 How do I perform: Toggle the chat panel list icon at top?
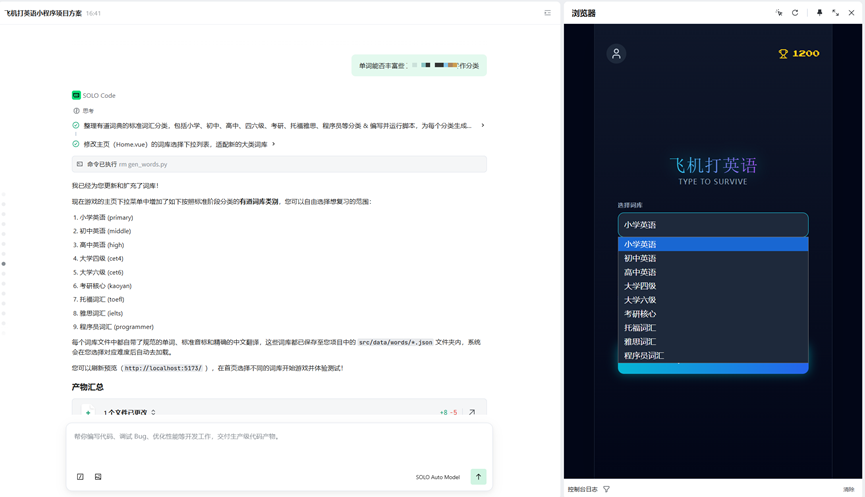(x=547, y=13)
